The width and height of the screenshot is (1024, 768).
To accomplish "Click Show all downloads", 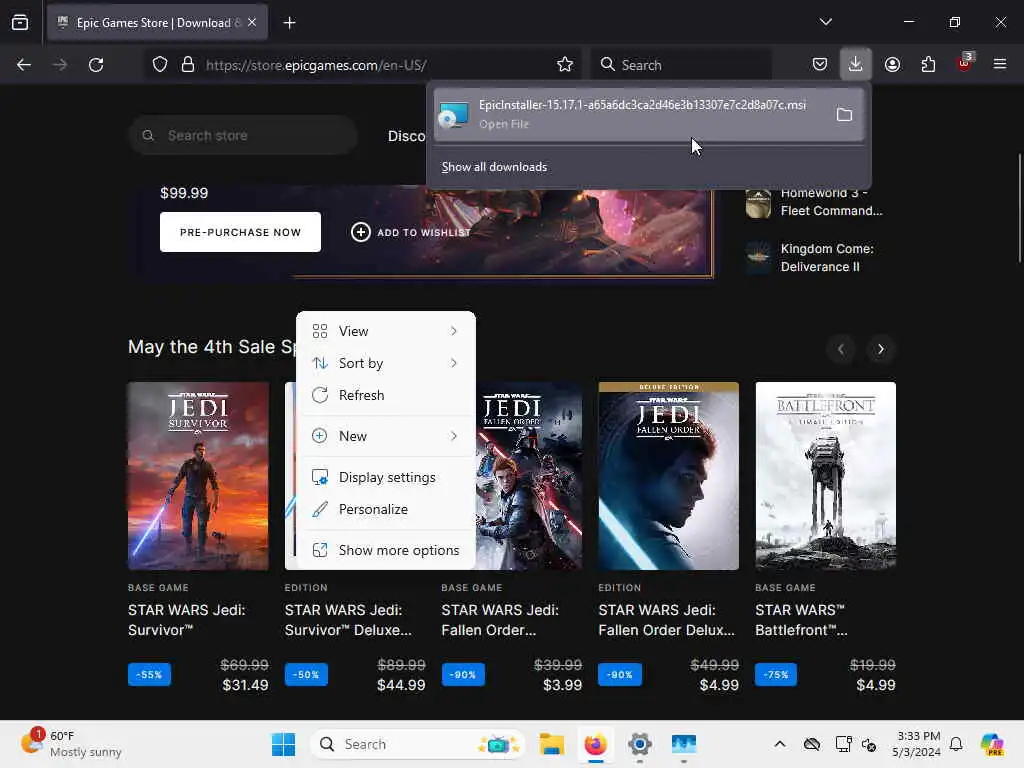I will click(494, 167).
